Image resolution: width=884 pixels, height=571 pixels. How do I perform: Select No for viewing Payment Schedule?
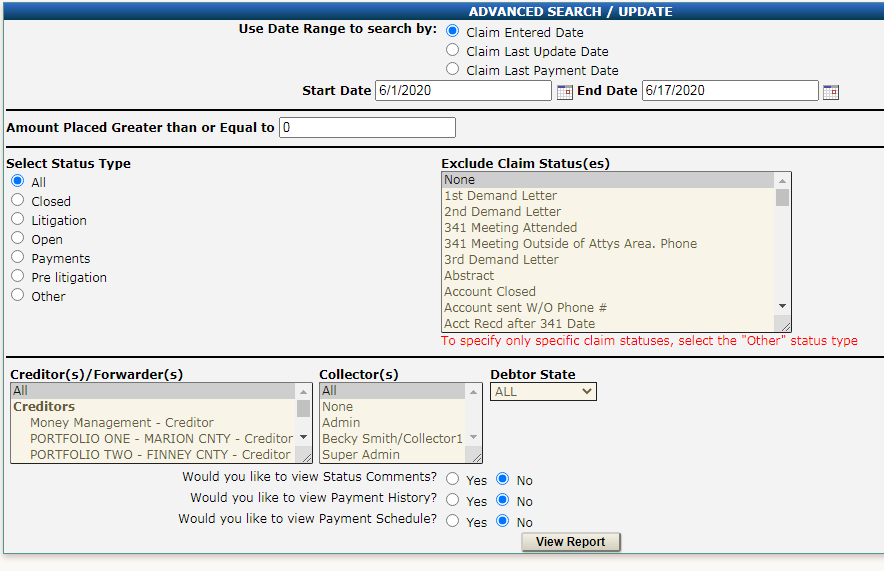click(x=502, y=521)
